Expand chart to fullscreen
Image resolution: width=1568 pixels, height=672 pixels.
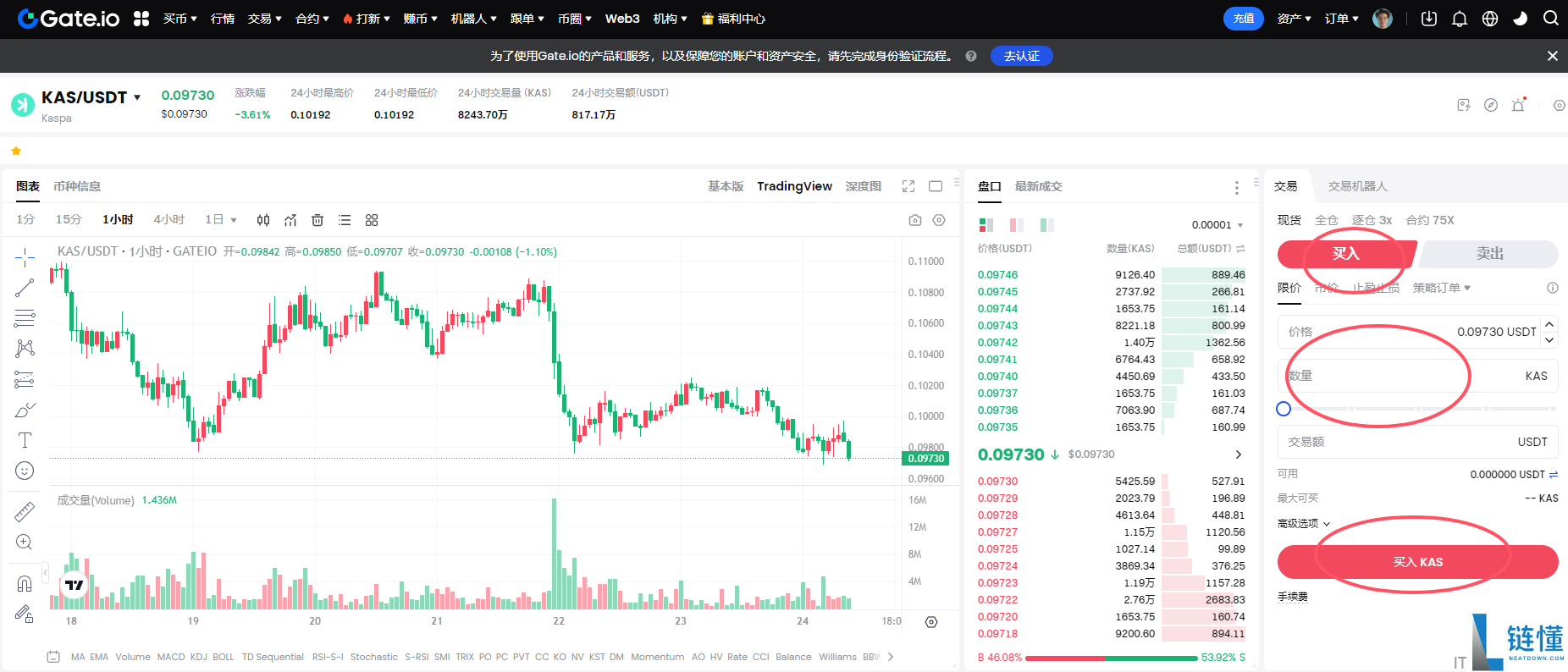pos(908,186)
